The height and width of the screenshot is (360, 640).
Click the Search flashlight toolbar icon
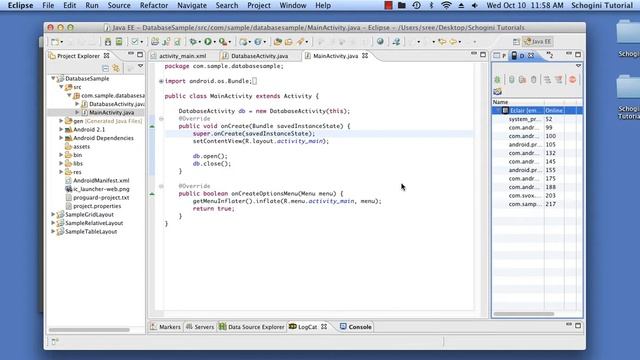[301, 42]
